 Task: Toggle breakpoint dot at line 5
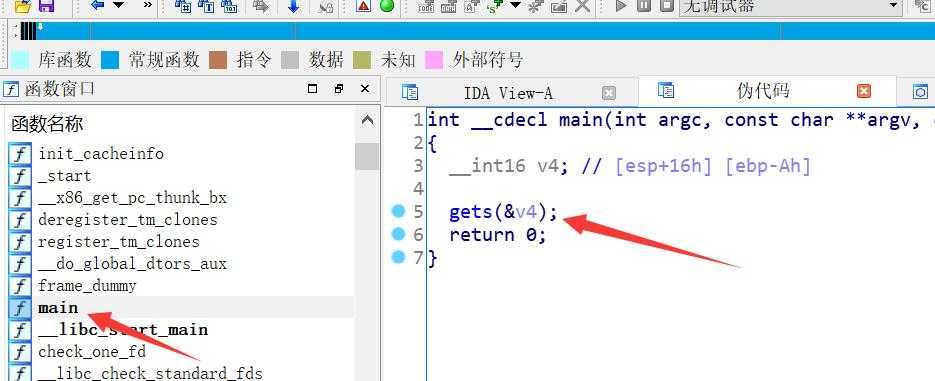(x=398, y=211)
